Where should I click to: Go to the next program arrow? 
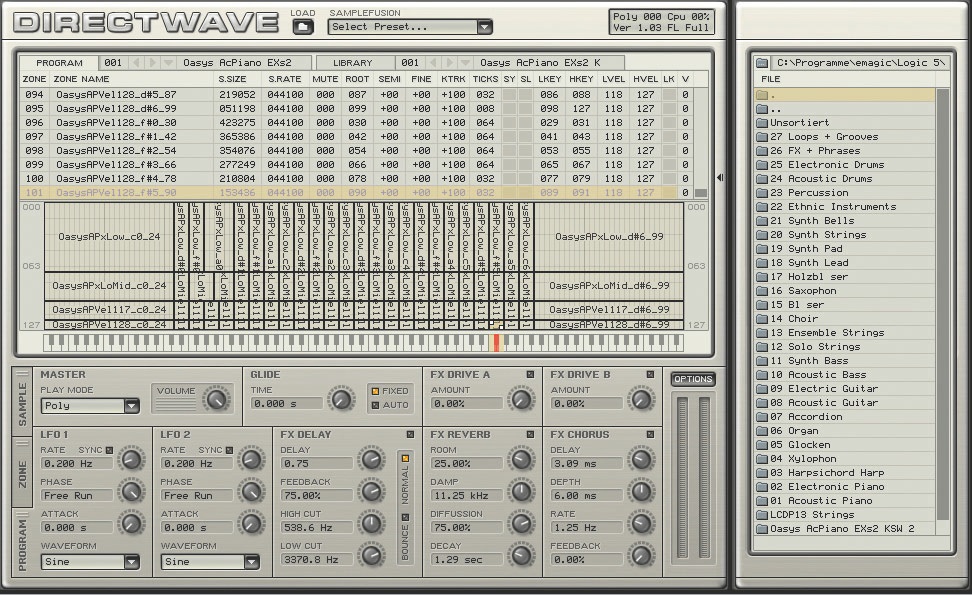point(152,63)
